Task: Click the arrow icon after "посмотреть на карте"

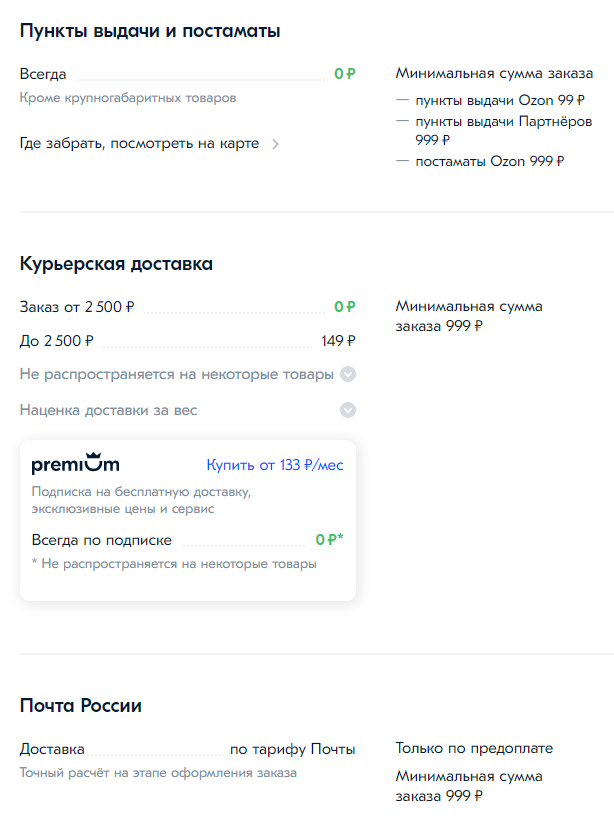Action: coord(276,144)
